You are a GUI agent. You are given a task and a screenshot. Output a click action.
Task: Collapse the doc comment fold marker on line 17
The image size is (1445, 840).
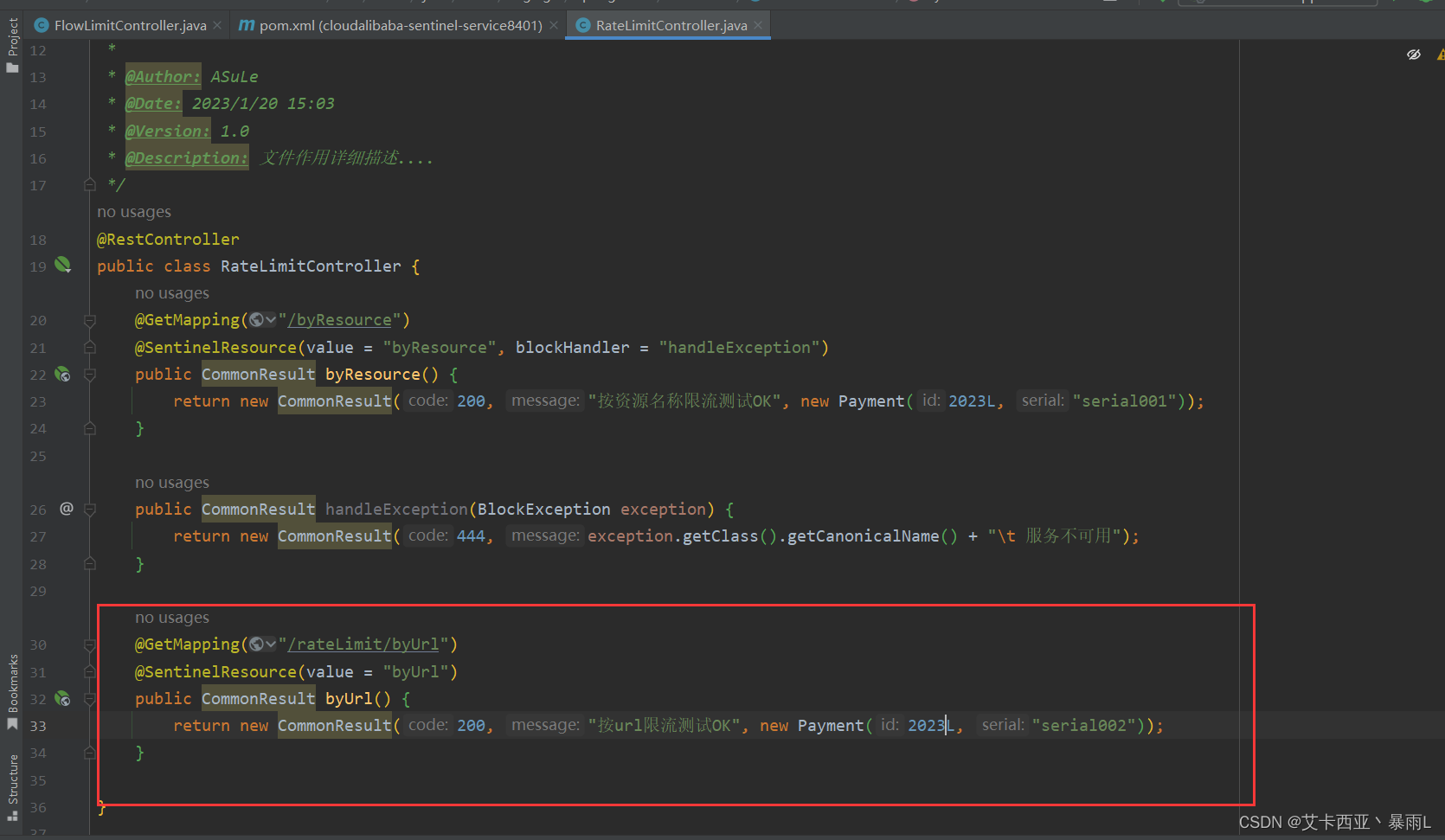[x=90, y=184]
